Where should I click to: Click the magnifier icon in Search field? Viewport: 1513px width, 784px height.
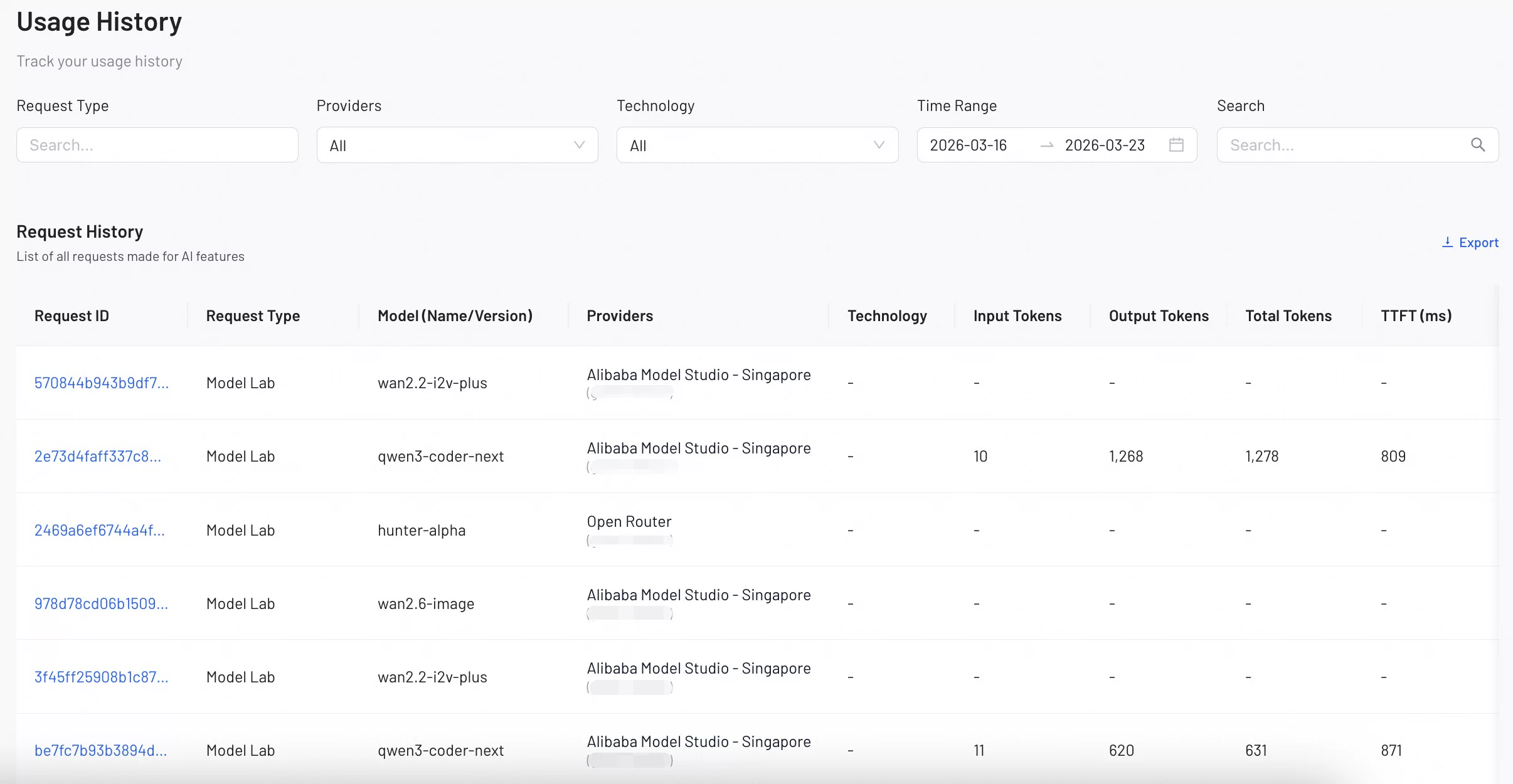[1478, 145]
